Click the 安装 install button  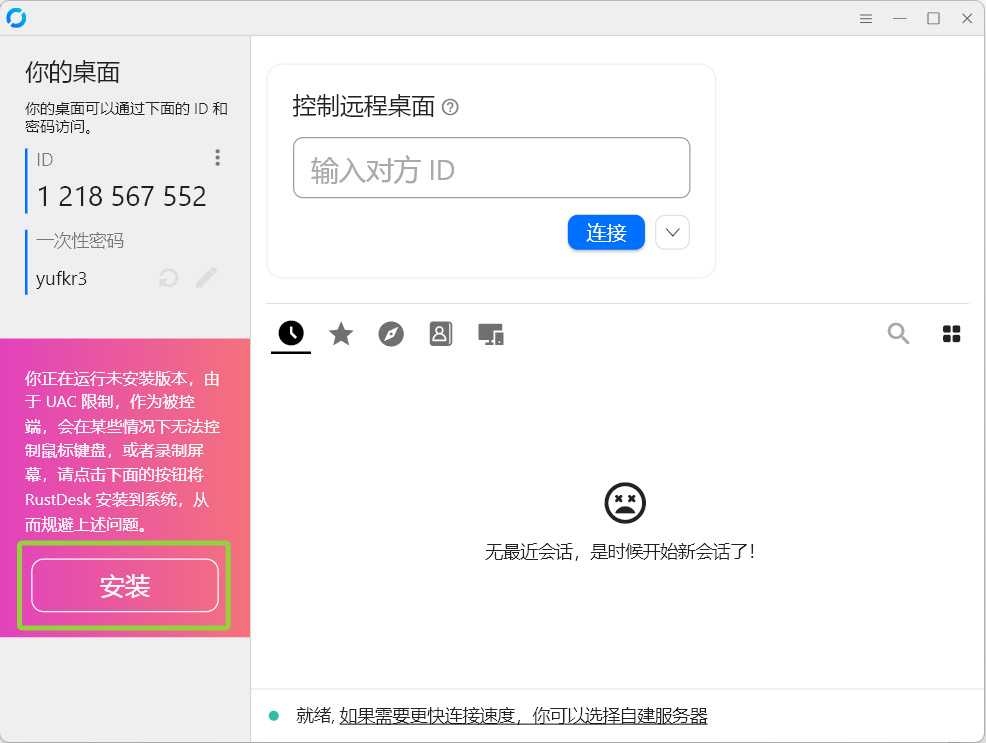point(125,585)
